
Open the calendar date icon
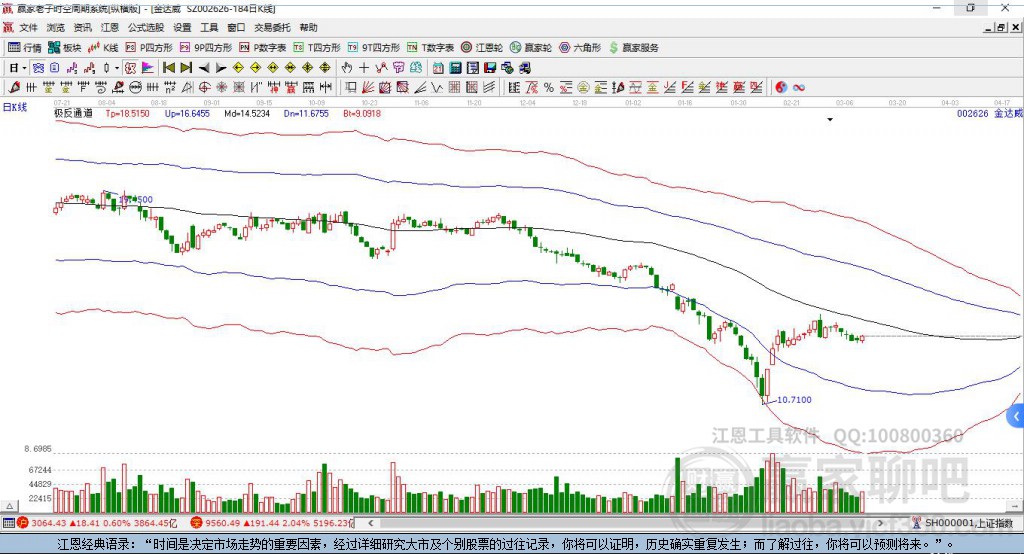pyautogui.click(x=438, y=68)
